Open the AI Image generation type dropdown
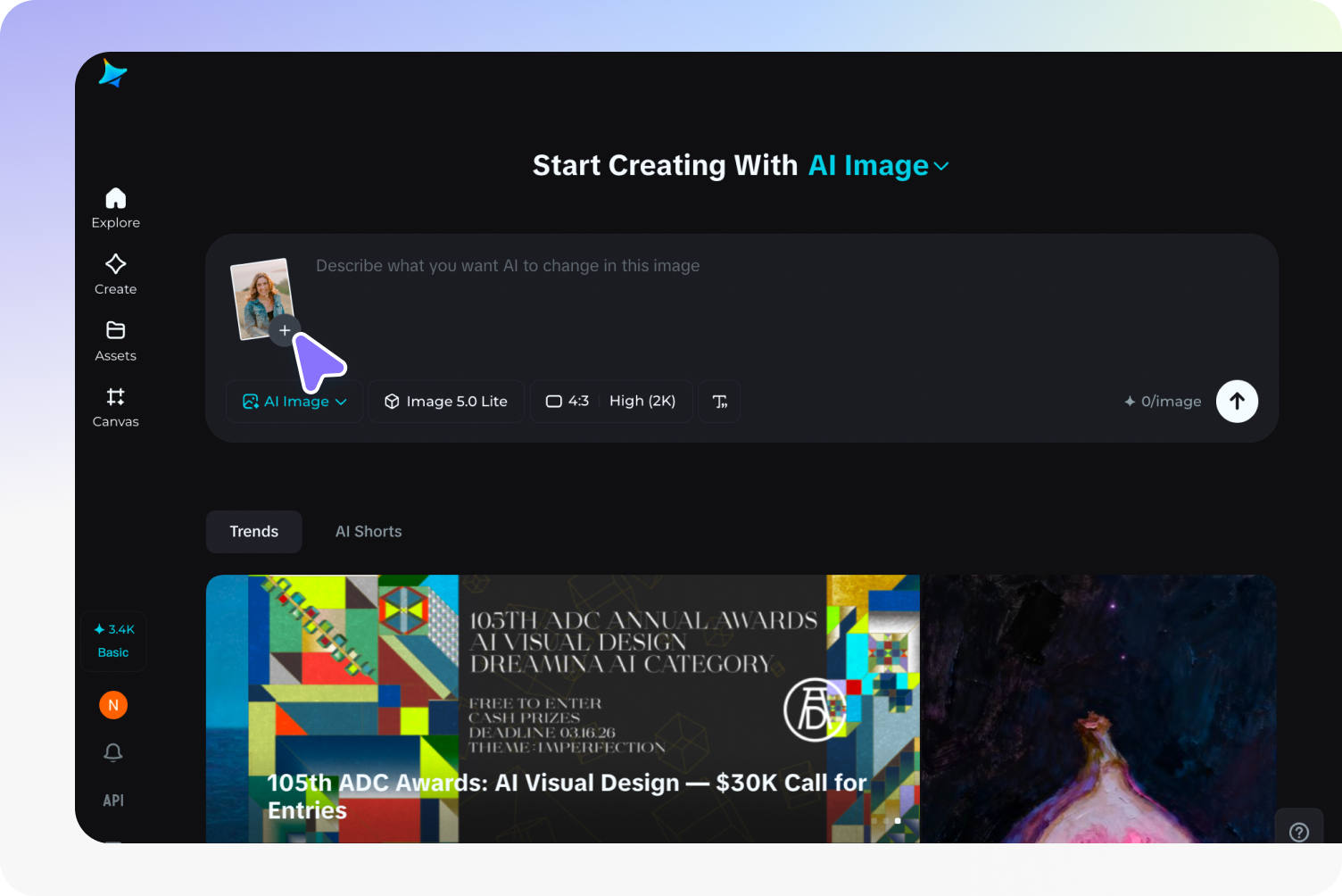The width and height of the screenshot is (1342, 896). point(294,401)
